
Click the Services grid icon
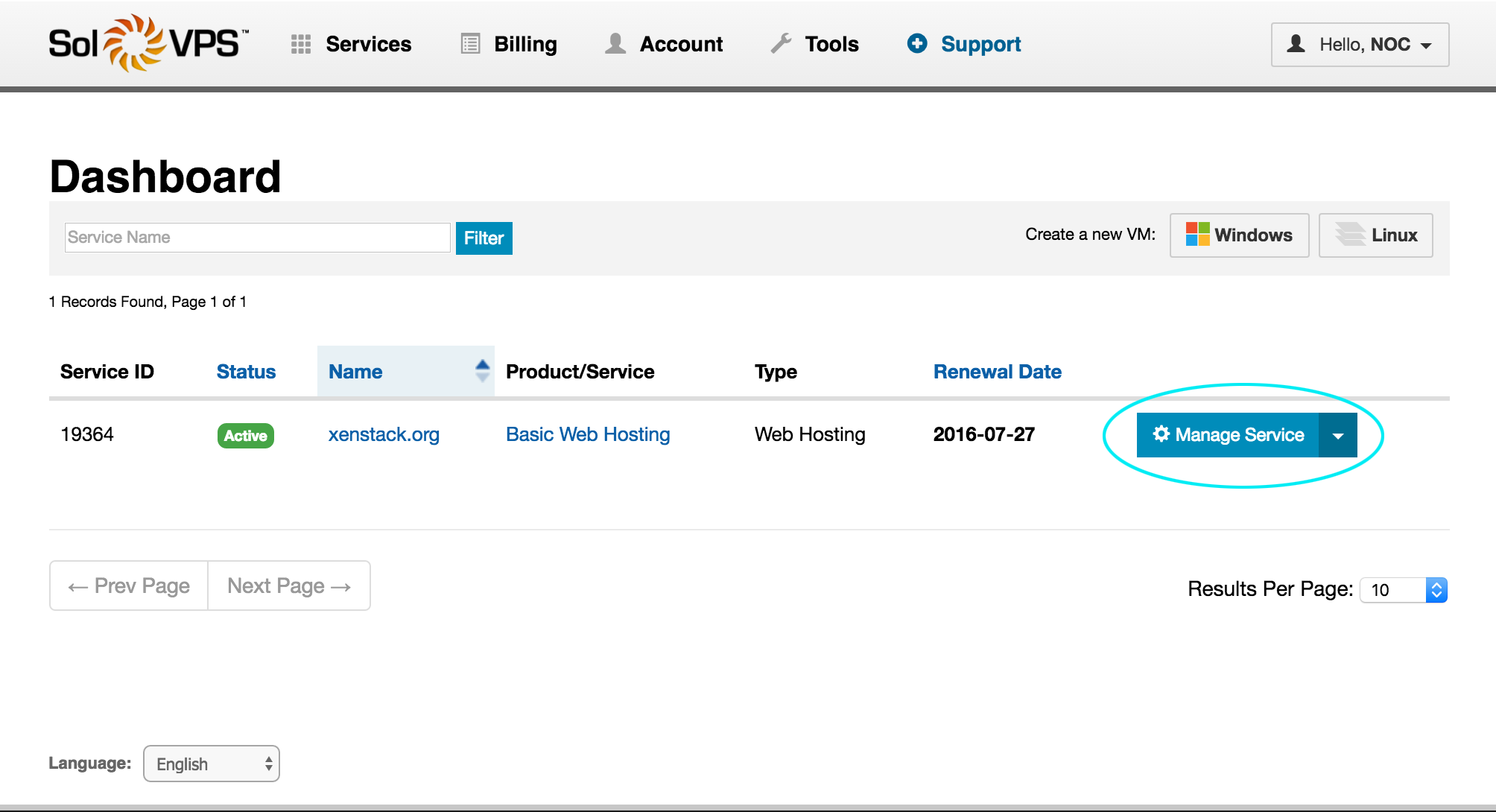pos(300,45)
